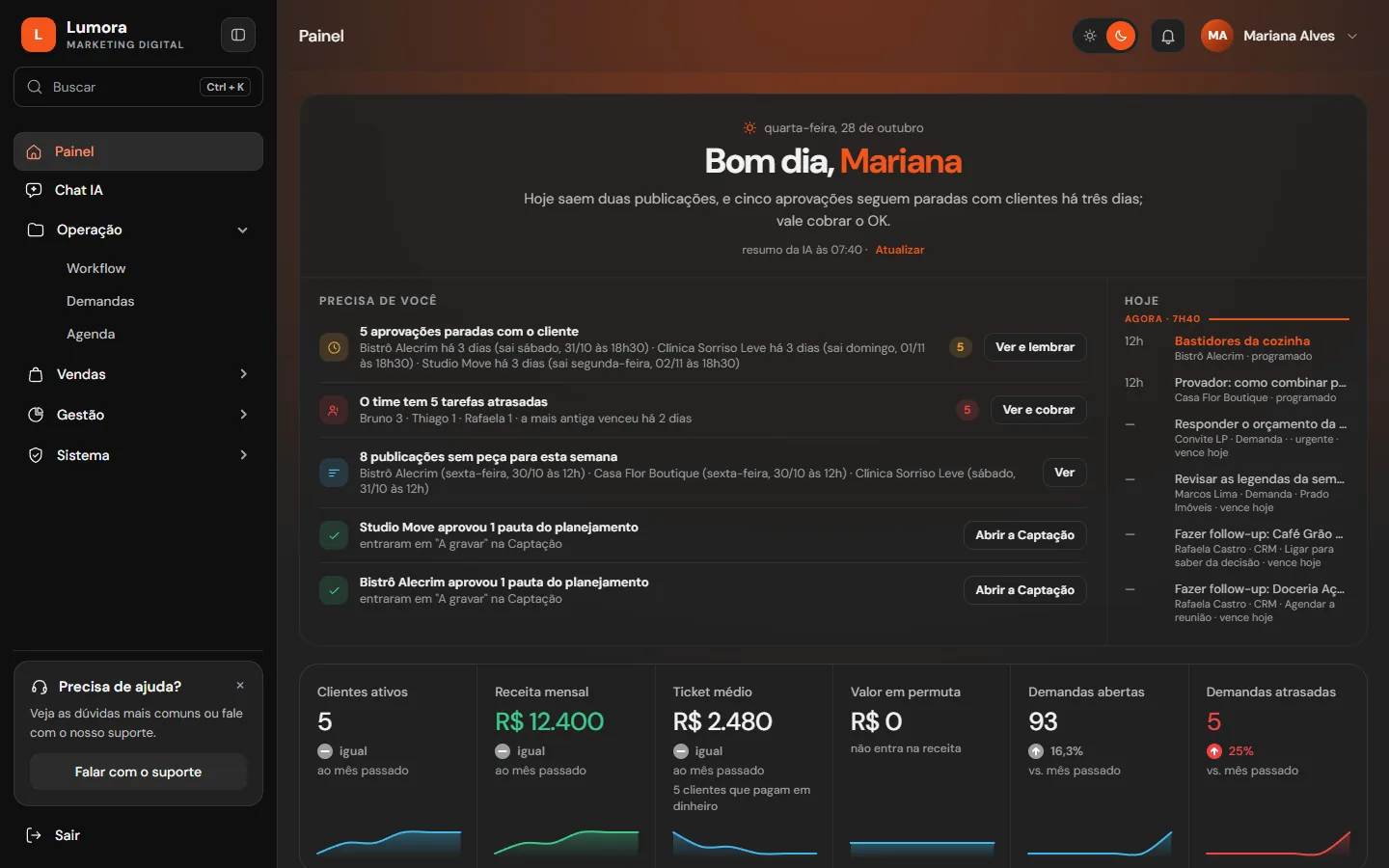
Task: Open the Demandas atrasadas metric card
Action: [1277, 765]
